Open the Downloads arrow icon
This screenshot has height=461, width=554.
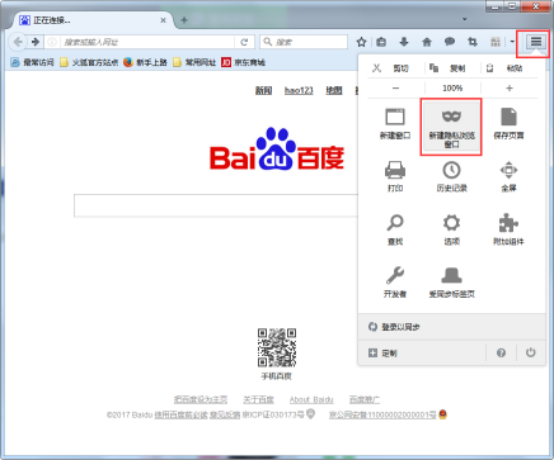coord(404,42)
